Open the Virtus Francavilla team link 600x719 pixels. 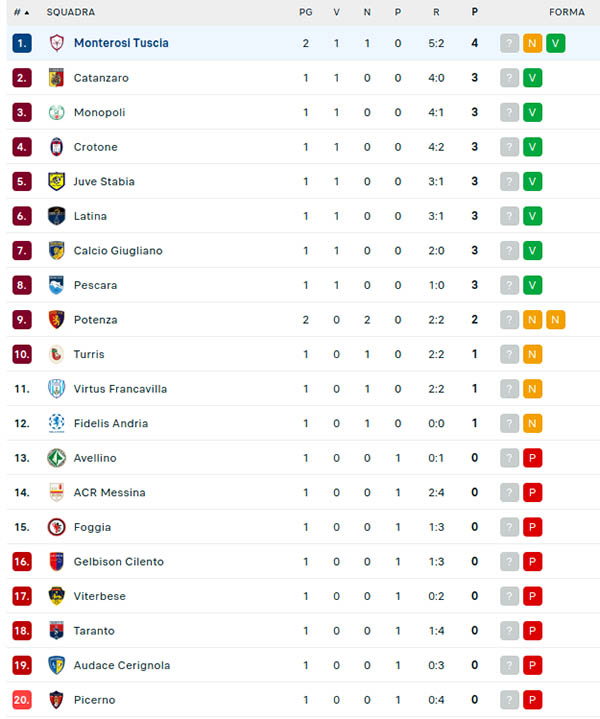120,389
